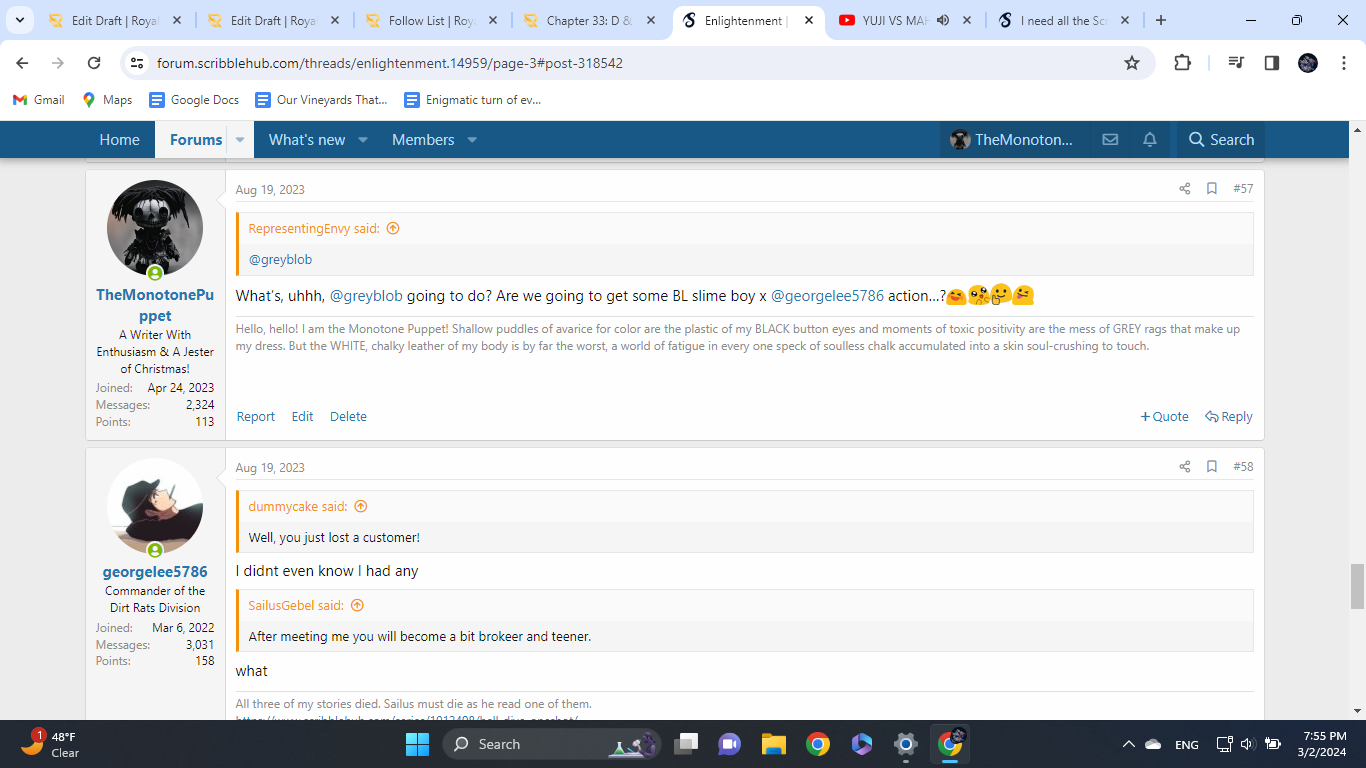Open the browser Extensions puzzle icon
Screen dimensions: 1366x768
point(1182,62)
